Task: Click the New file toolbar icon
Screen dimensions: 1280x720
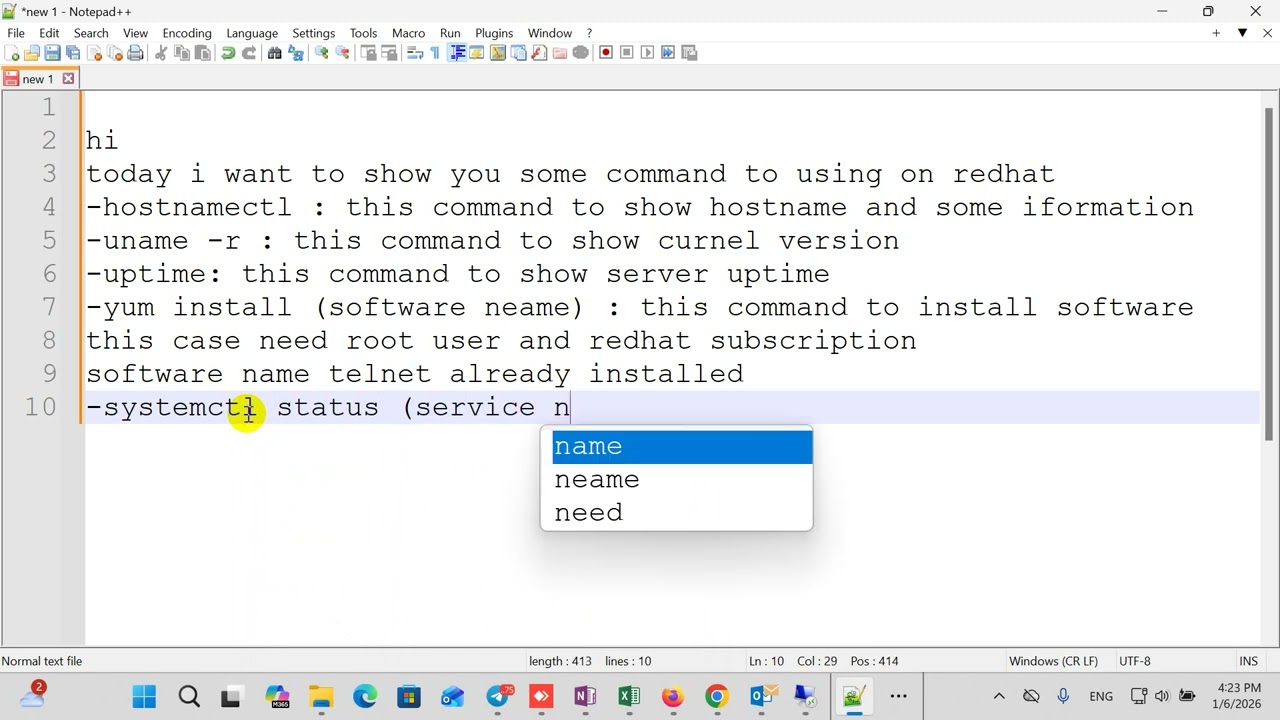Action: click(12, 53)
